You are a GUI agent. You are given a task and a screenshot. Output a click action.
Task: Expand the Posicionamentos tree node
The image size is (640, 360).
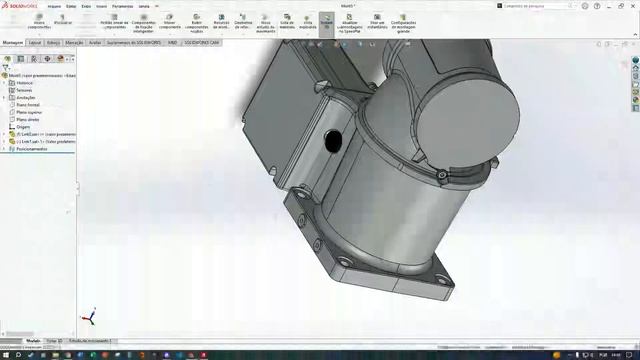(x=4, y=149)
